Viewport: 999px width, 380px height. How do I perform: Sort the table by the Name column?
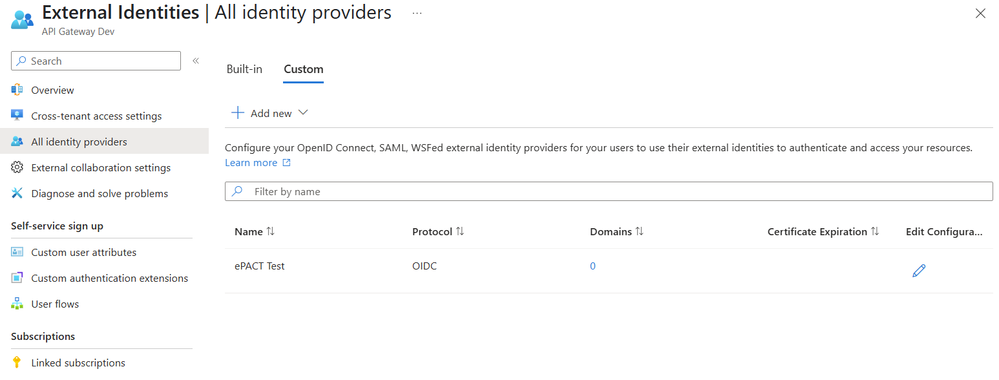(x=254, y=231)
